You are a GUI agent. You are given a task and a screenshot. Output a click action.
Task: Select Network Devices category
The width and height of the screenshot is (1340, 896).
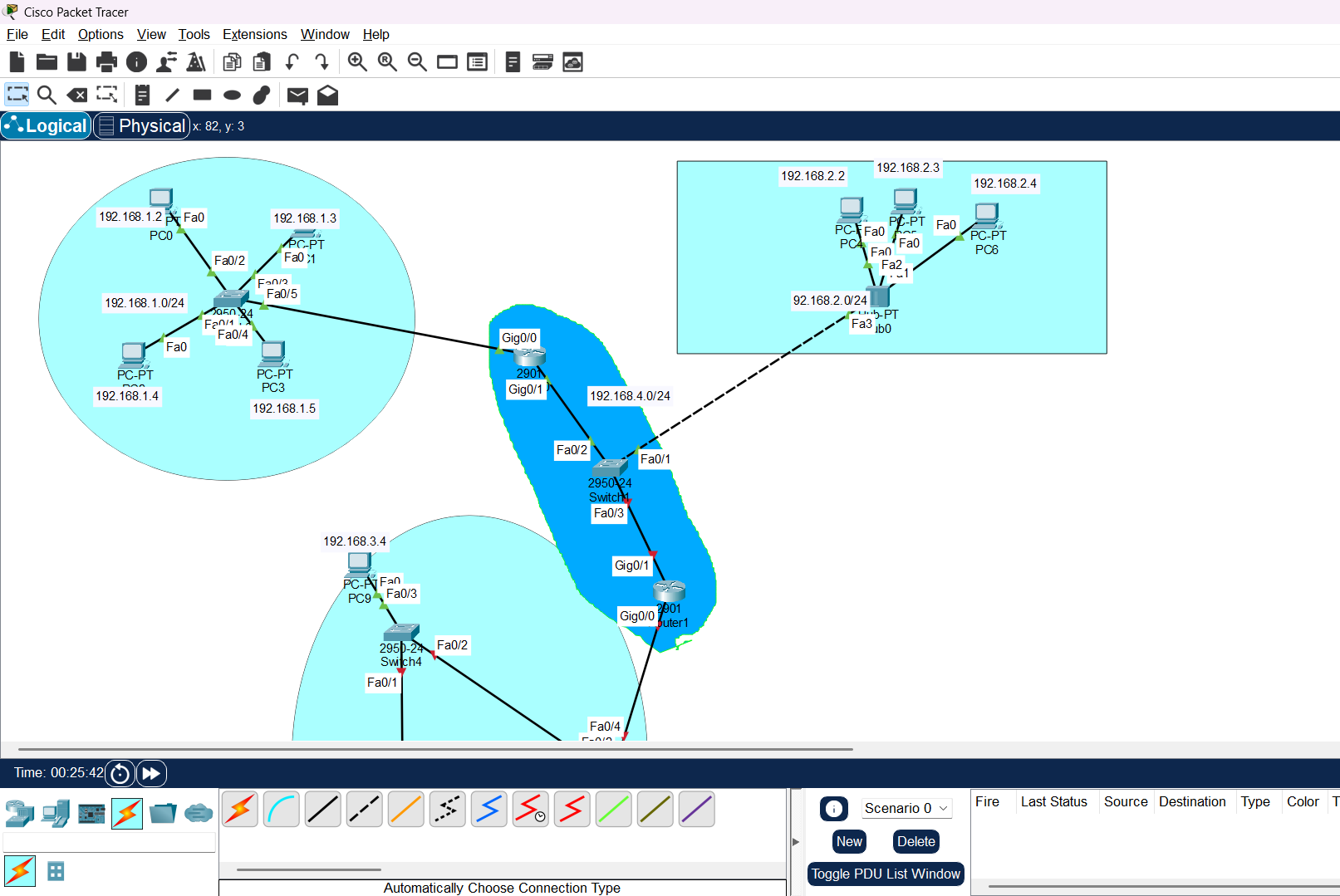pos(20,813)
